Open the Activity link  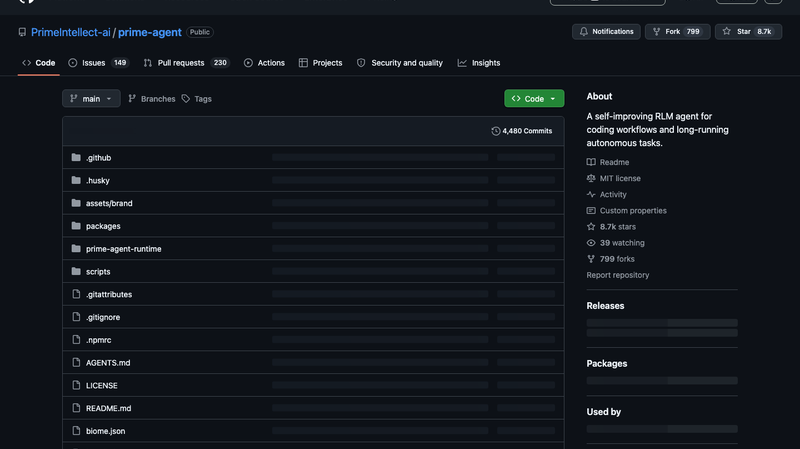(607, 194)
